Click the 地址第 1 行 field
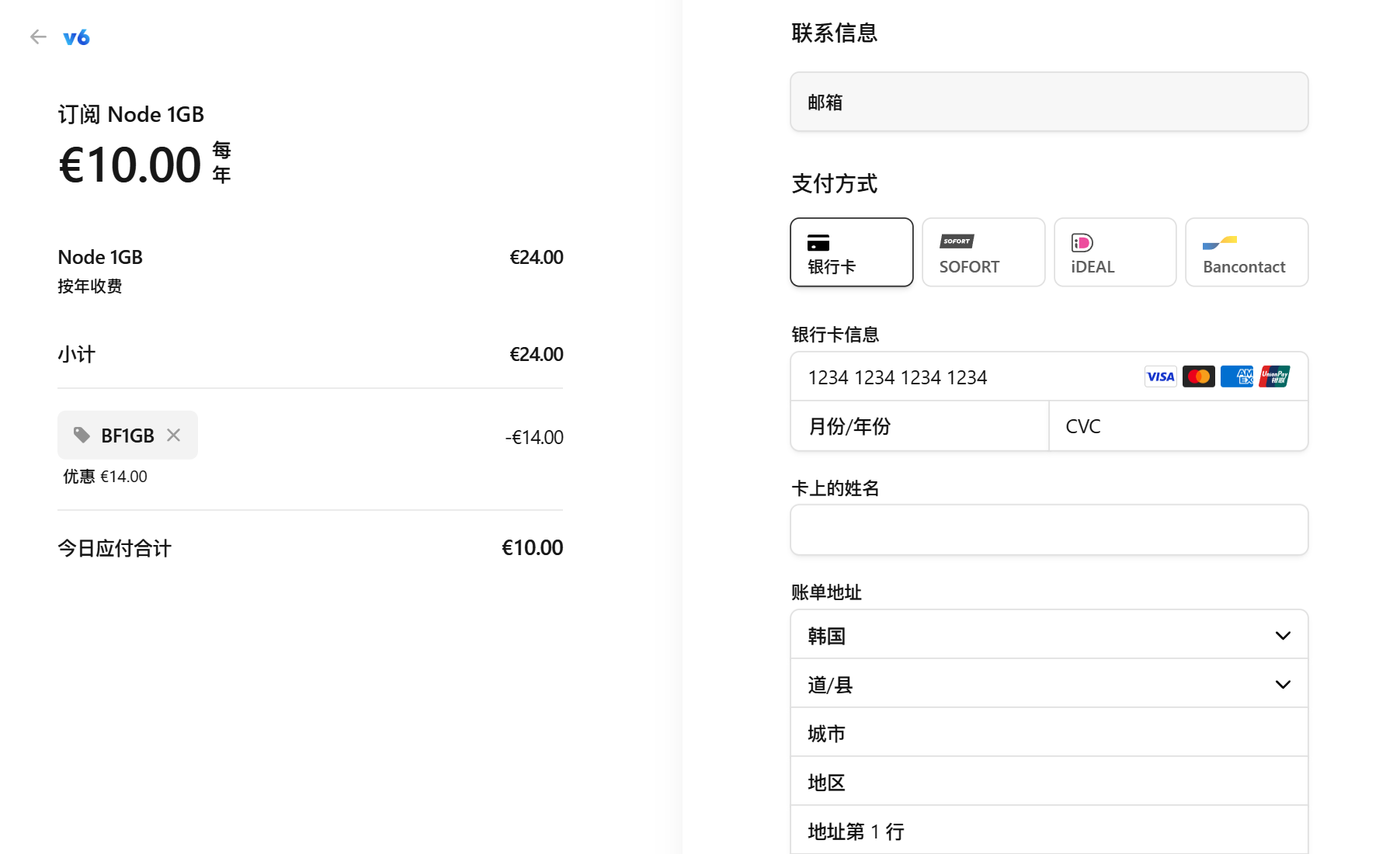 [x=1049, y=830]
